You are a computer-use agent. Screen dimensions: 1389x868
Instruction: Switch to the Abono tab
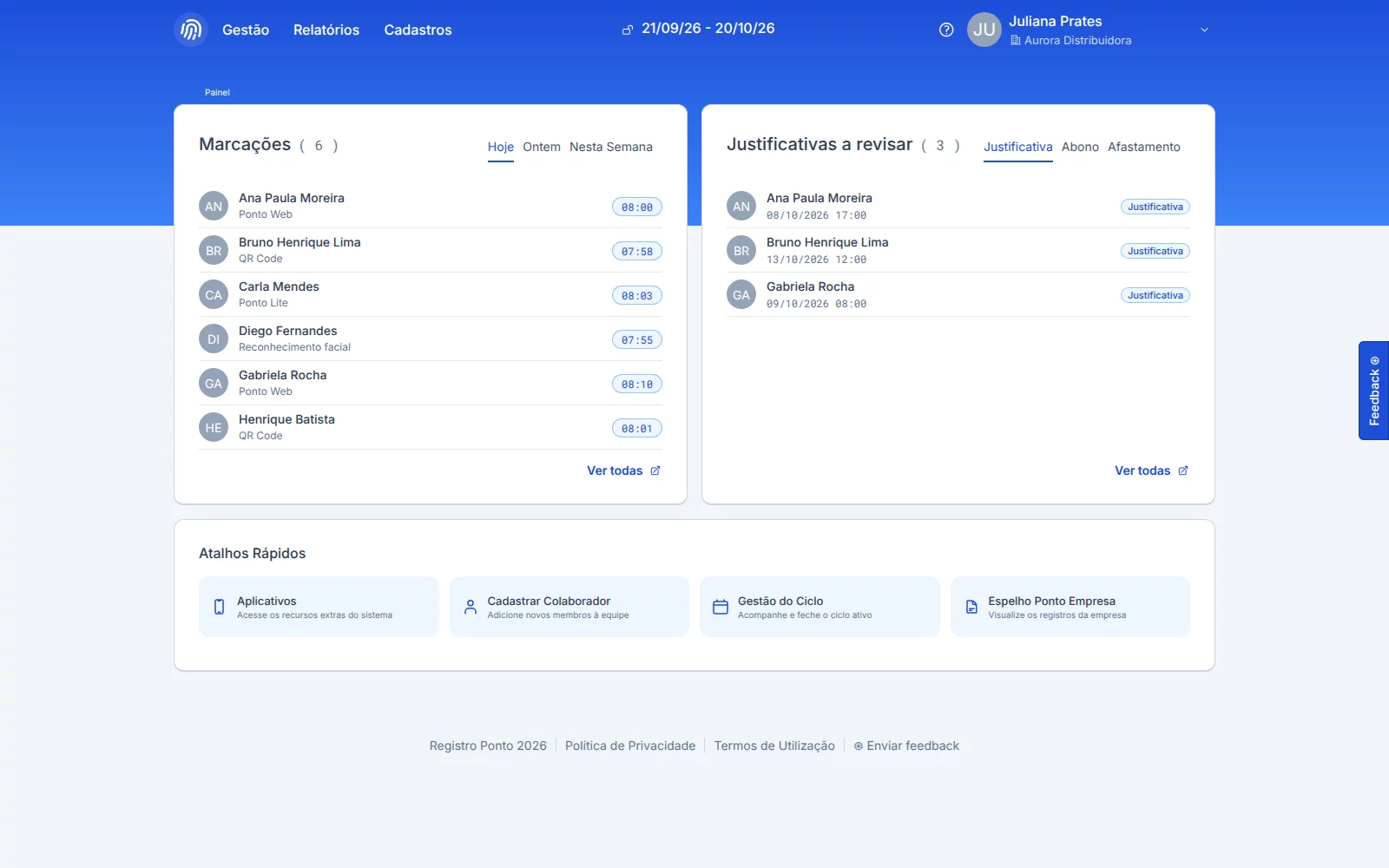(x=1080, y=147)
